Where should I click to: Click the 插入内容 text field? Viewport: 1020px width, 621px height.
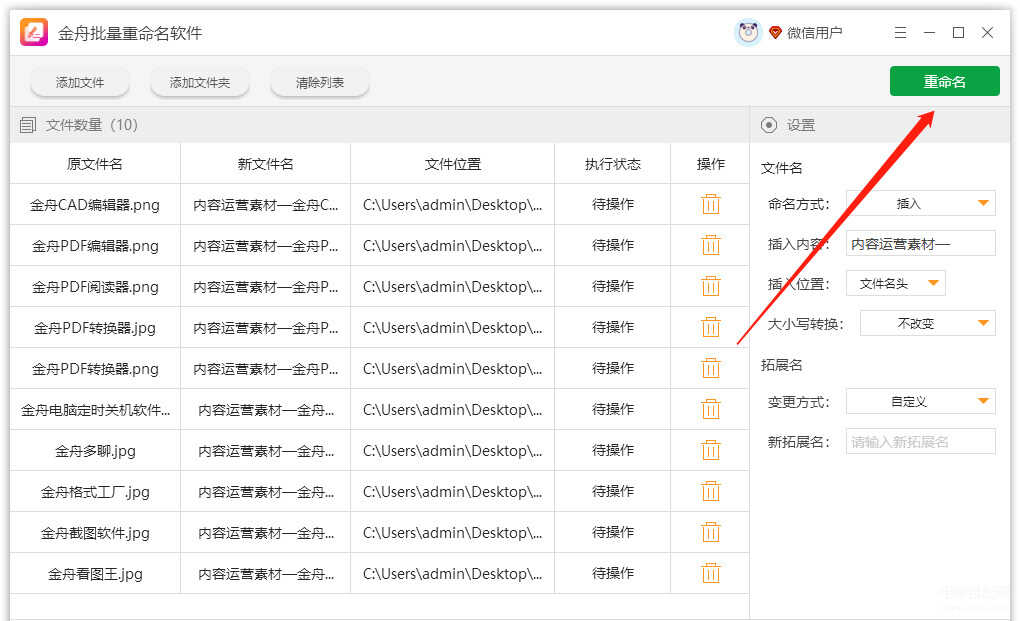(x=920, y=243)
